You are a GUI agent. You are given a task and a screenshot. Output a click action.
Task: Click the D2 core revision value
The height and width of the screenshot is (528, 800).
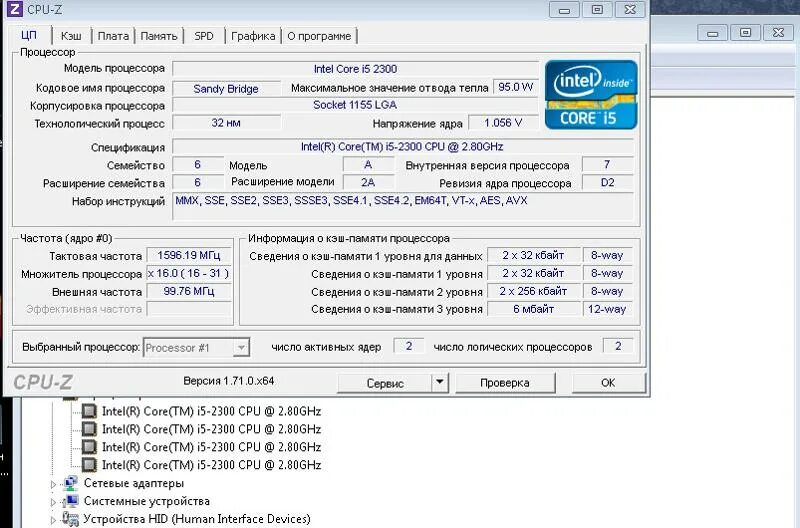(x=608, y=183)
